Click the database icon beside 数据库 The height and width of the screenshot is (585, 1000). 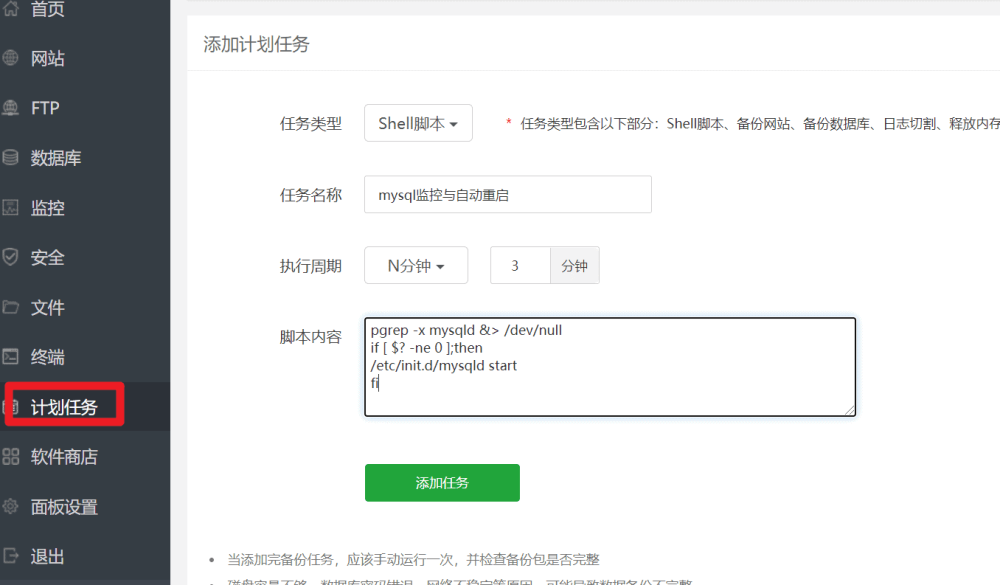[x=11, y=158]
